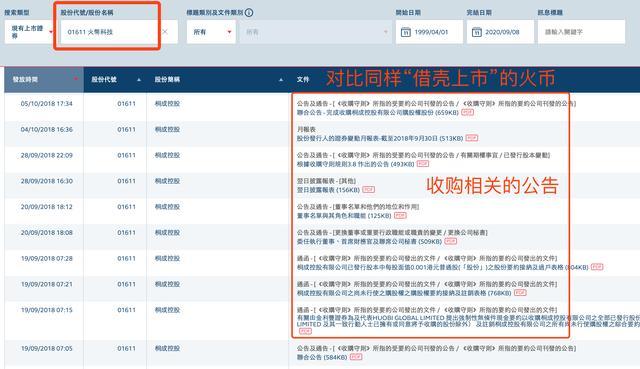640x369 pixels.
Task: Select date cell 19/09/2018 07:05
Action: (47, 348)
